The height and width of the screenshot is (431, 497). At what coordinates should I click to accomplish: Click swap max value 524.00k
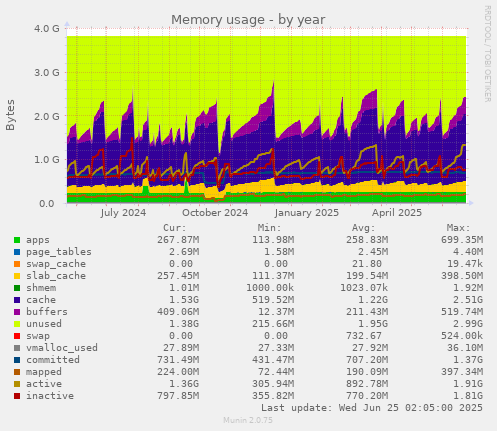tap(462, 336)
